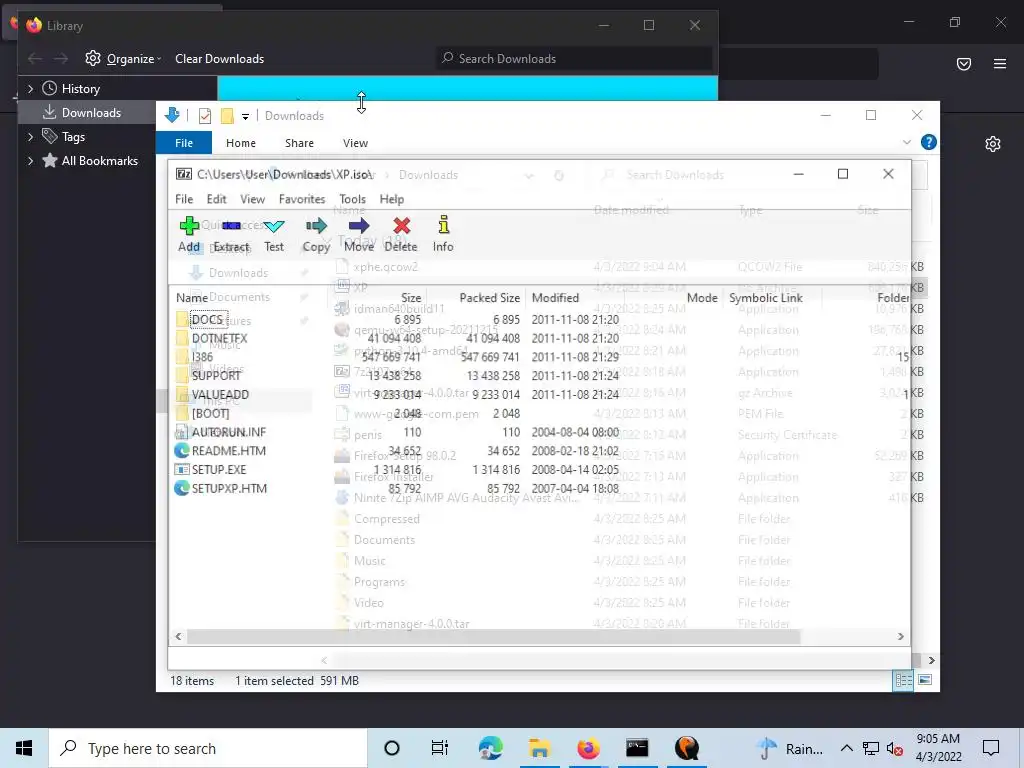The height and width of the screenshot is (768, 1024).
Task: Select SETUPXP.HTM file in 7-Zip
Action: click(x=229, y=488)
